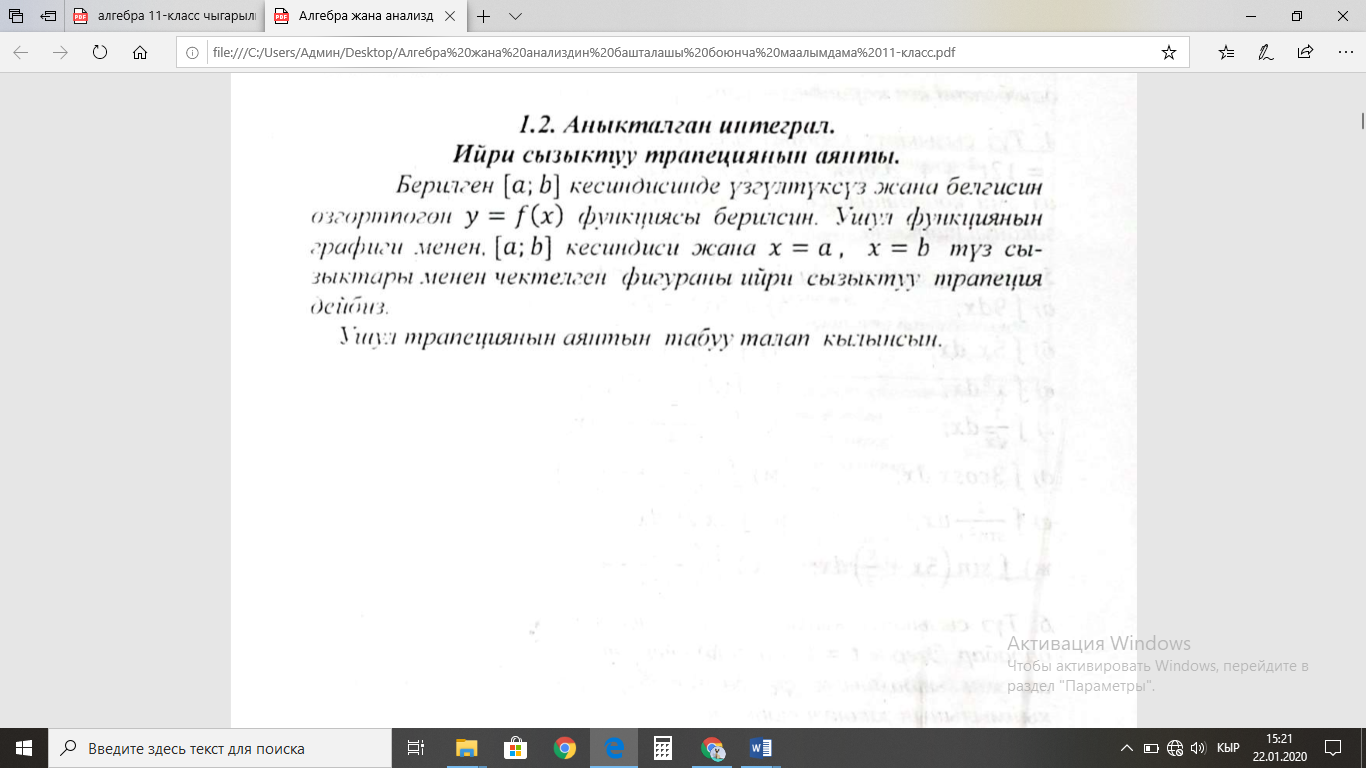This screenshot has height=768, width=1366.
Task: Click the line starting 'Ушул трапециянын аянтын'
Action: click(x=641, y=340)
